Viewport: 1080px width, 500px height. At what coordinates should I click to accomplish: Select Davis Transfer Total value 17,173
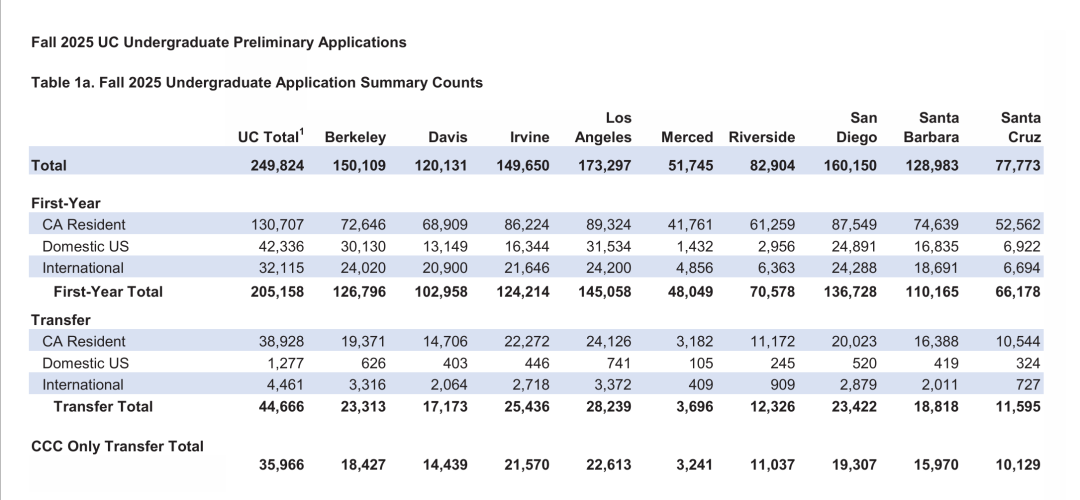445,406
